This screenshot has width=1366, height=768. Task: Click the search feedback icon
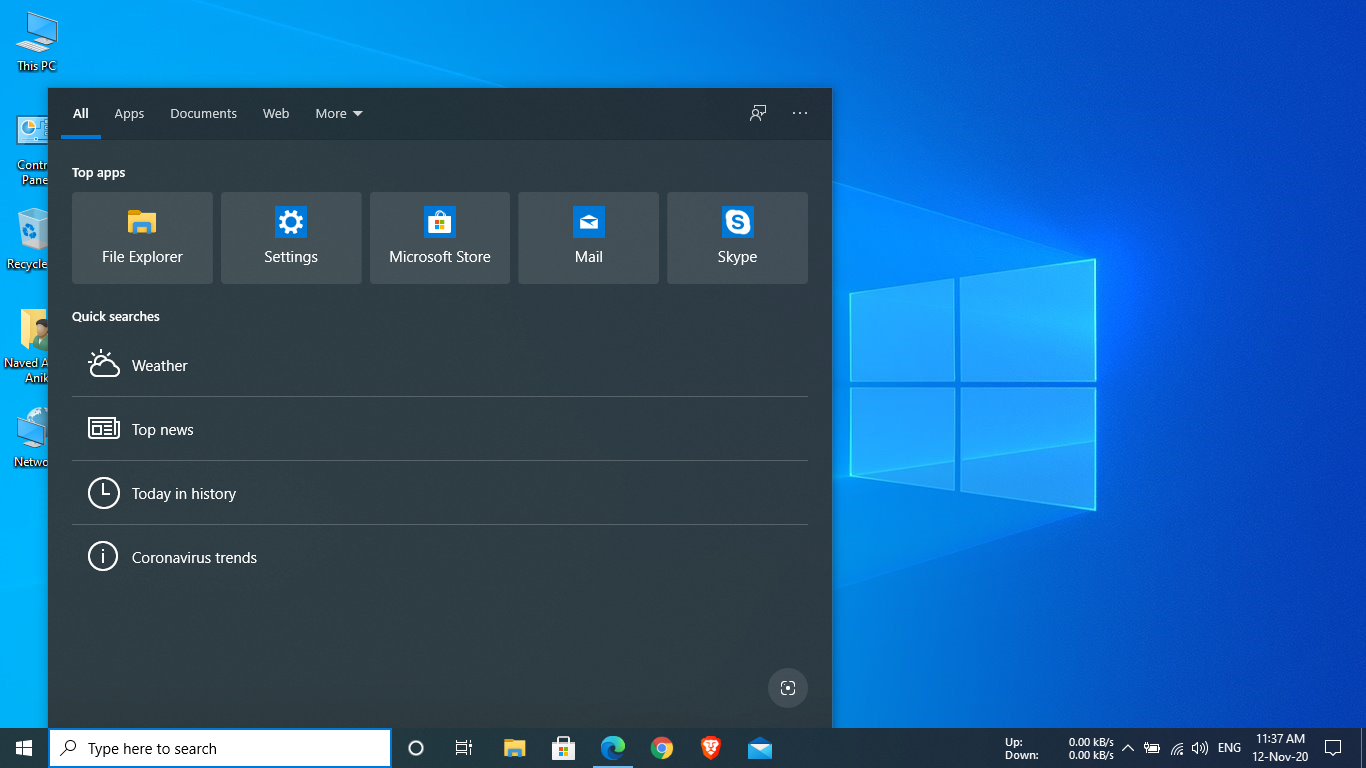click(758, 113)
